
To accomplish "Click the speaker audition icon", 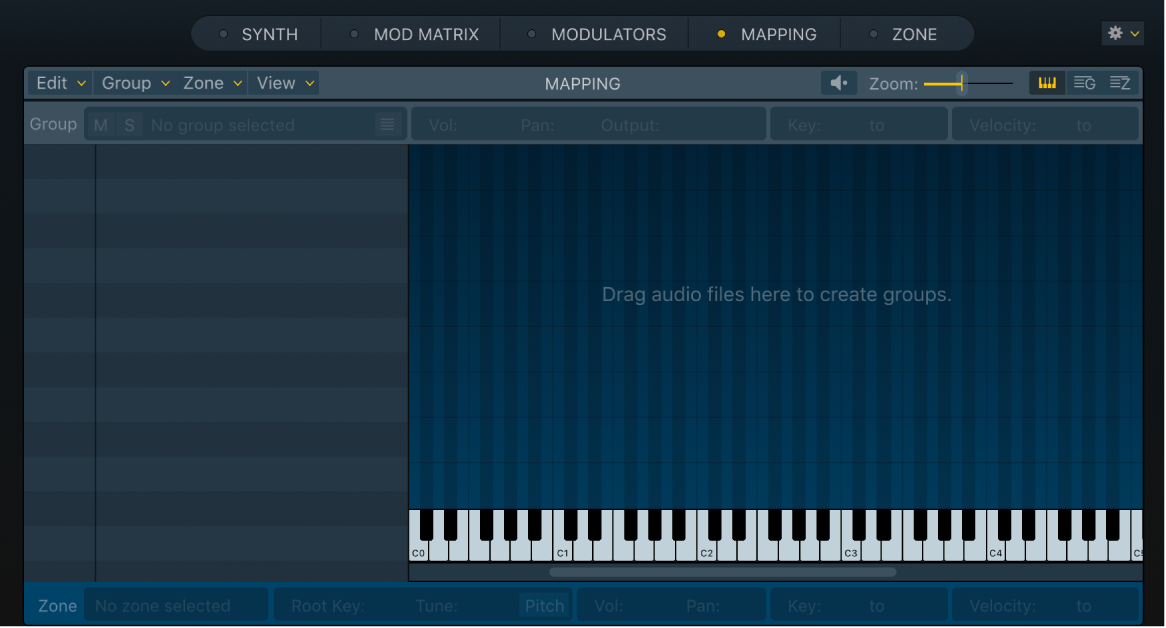I will pyautogui.click(x=838, y=83).
